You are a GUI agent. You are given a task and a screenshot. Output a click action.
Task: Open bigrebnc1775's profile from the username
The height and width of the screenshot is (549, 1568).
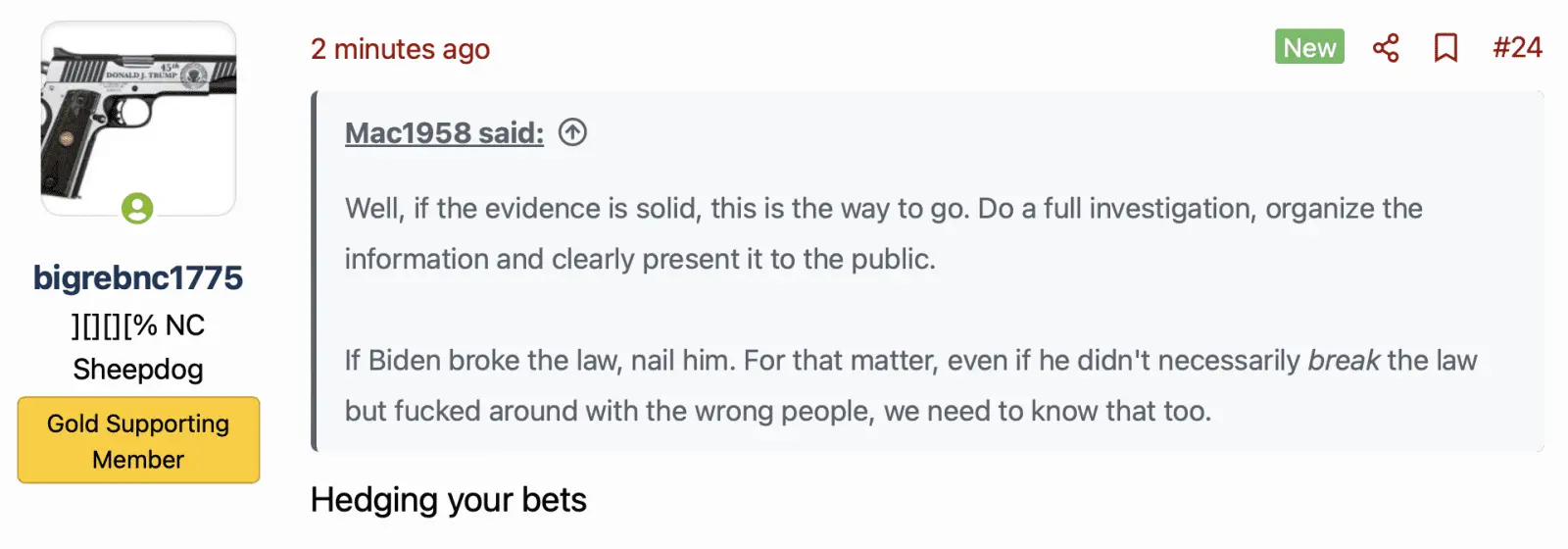(x=138, y=277)
